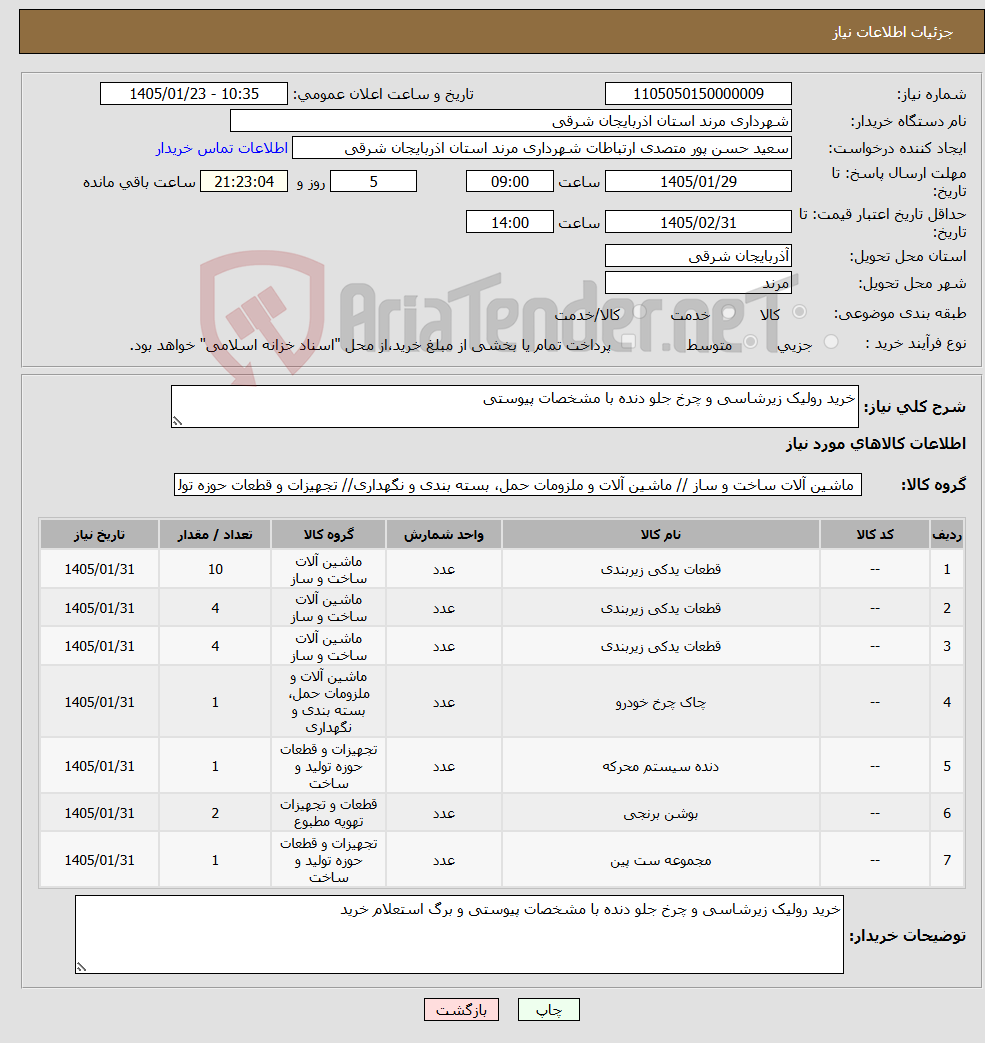The width and height of the screenshot is (985, 1043).
Task: Click the row number 6 cell
Action: tap(947, 813)
